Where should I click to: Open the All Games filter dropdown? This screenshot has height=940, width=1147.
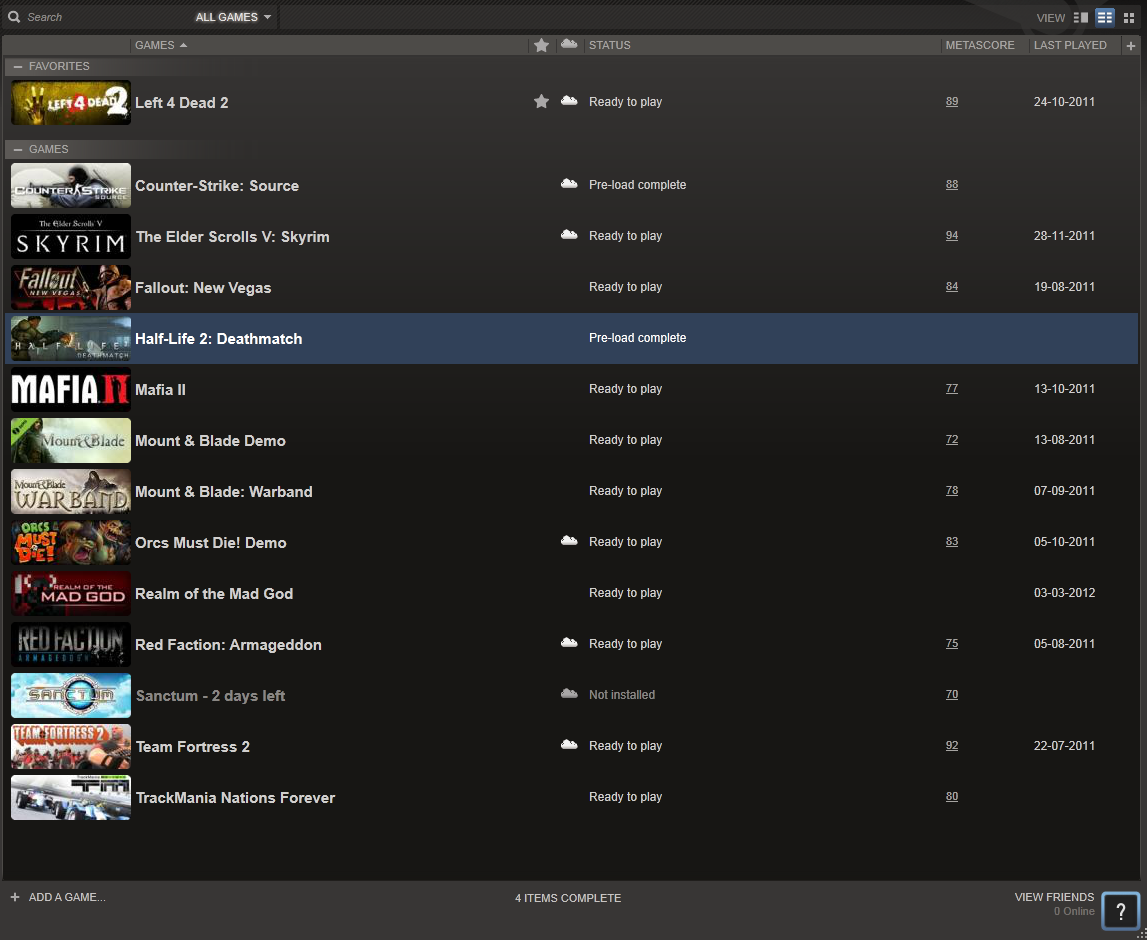[x=233, y=17]
